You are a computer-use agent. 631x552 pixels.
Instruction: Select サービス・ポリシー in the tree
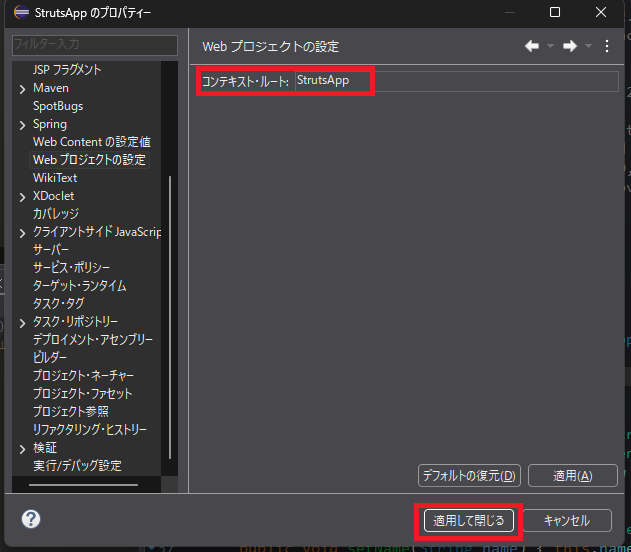(x=71, y=268)
